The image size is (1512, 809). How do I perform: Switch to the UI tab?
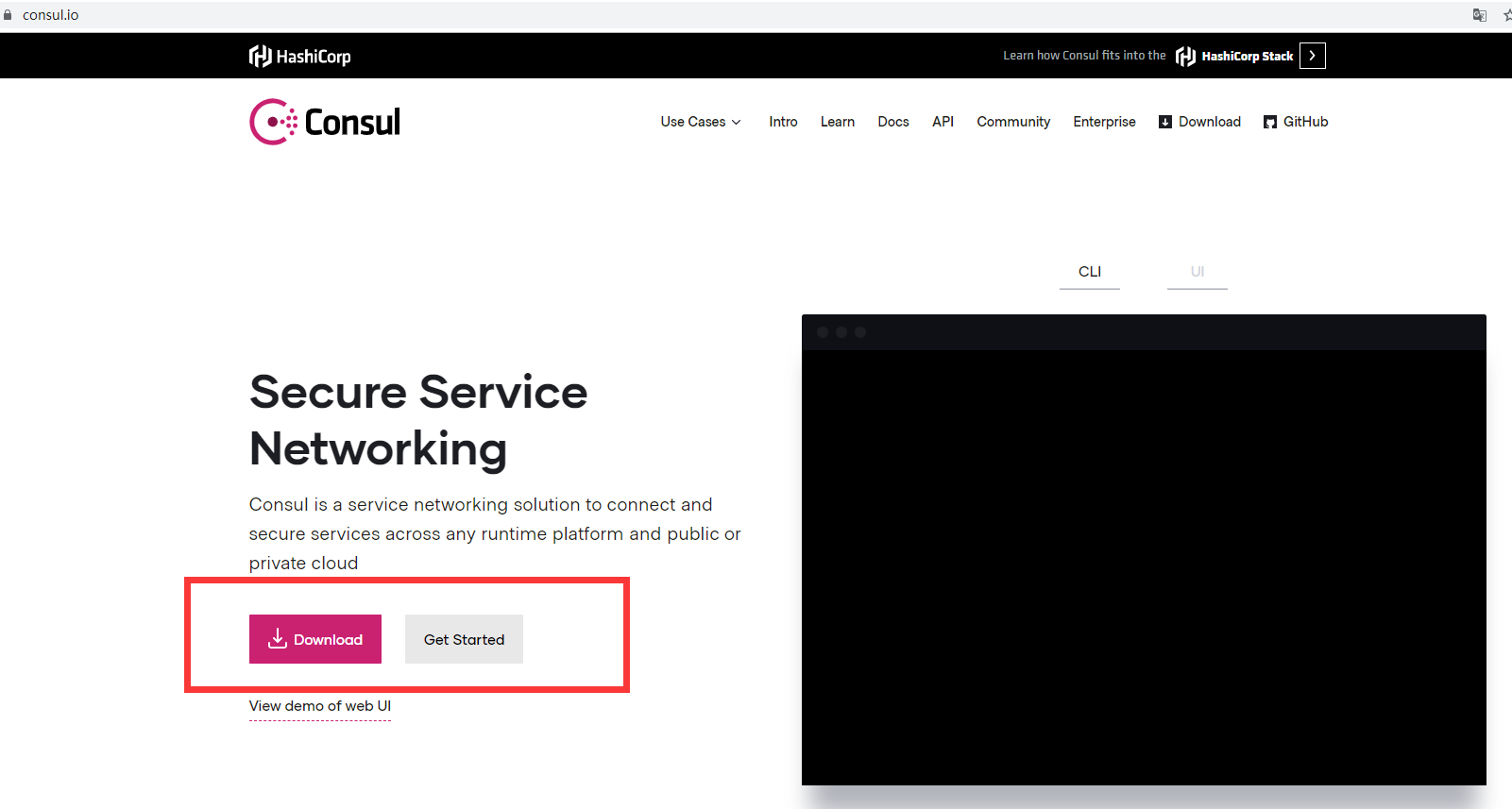[x=1198, y=272]
